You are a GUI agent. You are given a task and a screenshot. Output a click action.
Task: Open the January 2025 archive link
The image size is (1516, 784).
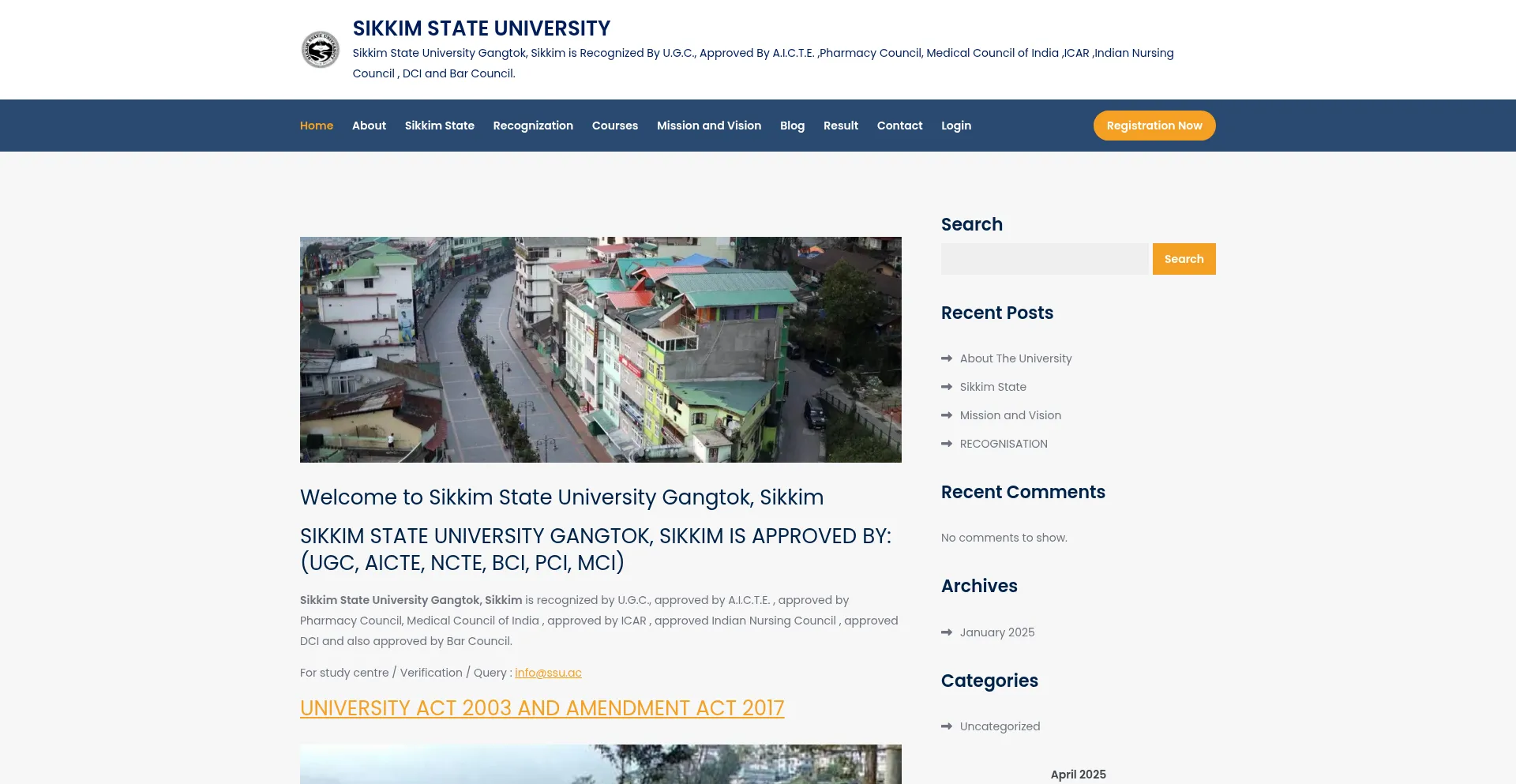[x=997, y=632]
